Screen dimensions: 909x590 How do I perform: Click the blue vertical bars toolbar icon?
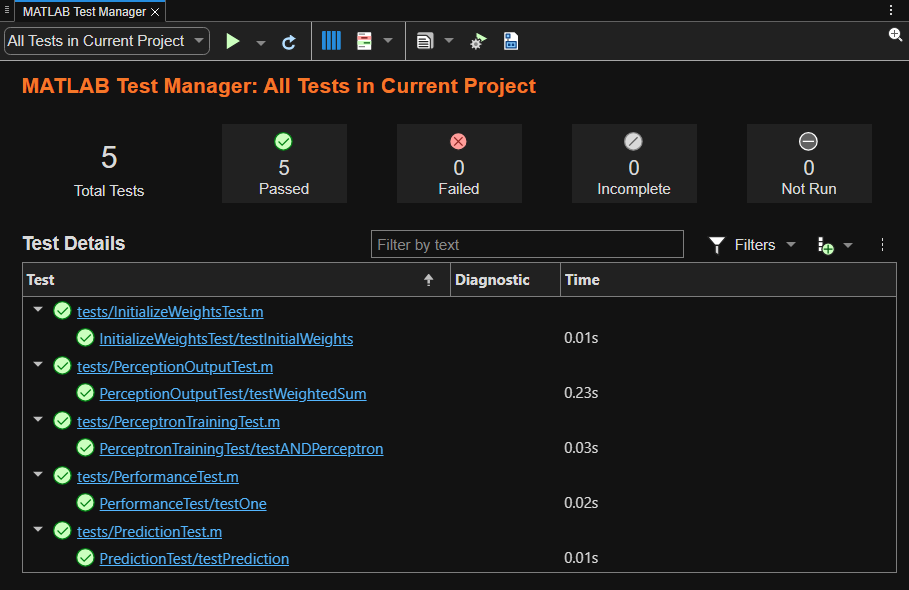(331, 41)
